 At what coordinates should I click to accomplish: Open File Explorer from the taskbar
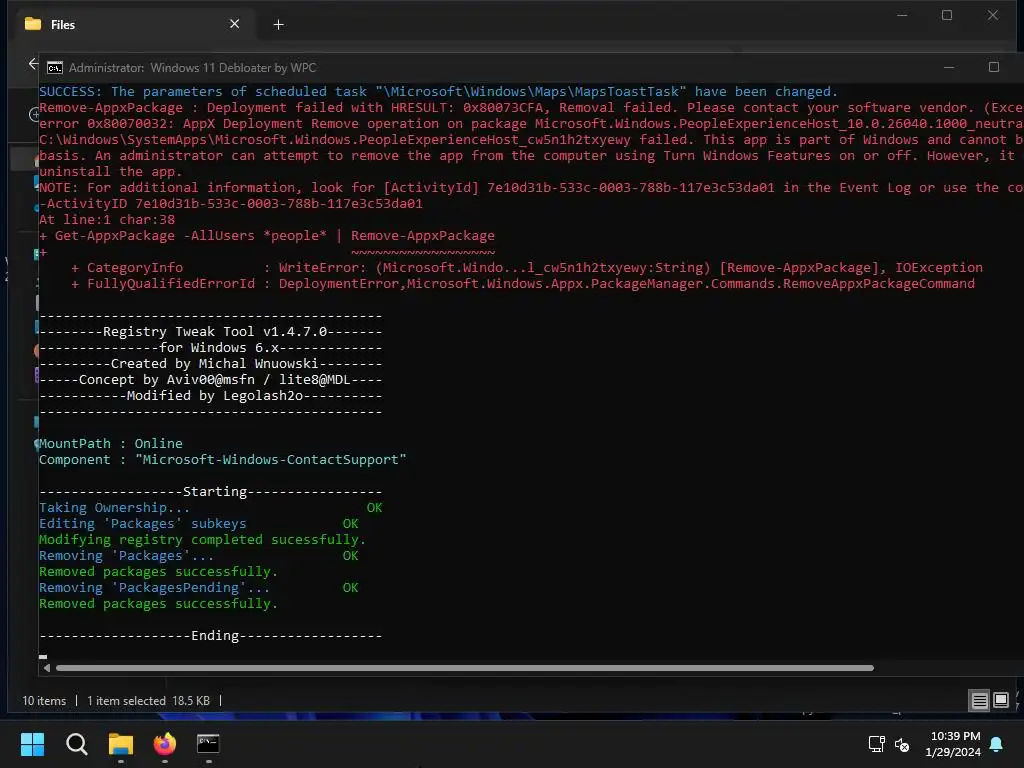121,744
